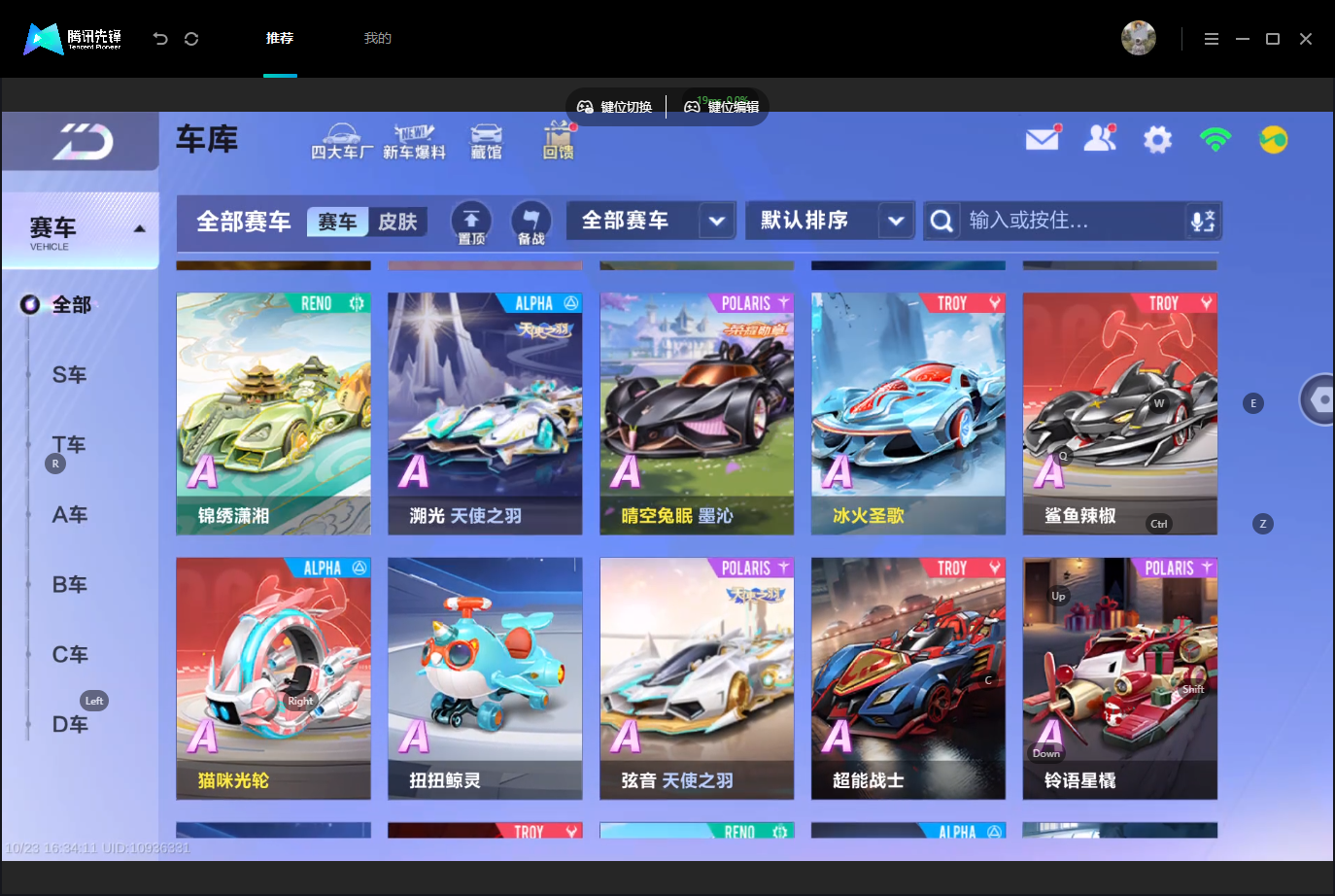Select the 锦绣潇湘 car card
Screen dimensions: 1335x896
(273, 414)
